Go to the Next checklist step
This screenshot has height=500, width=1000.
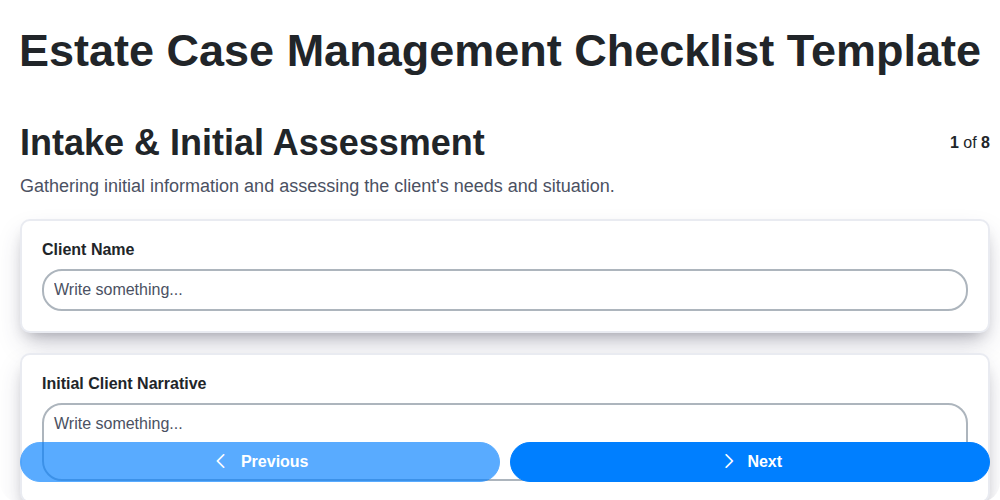pos(750,462)
